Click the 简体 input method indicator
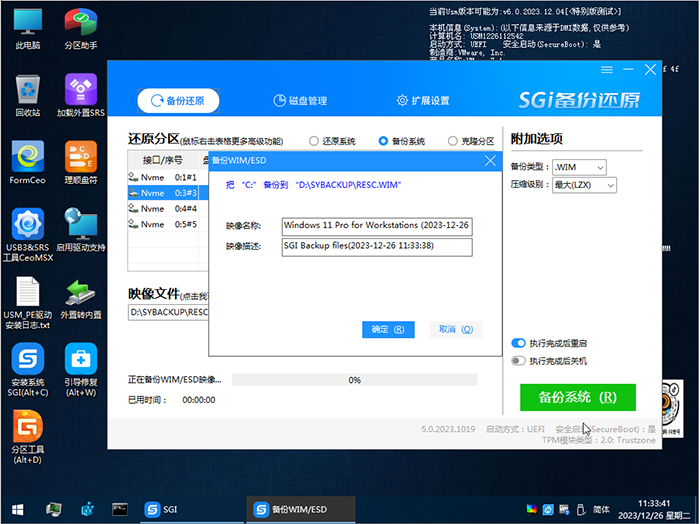The height and width of the screenshot is (524, 700). pos(601,509)
